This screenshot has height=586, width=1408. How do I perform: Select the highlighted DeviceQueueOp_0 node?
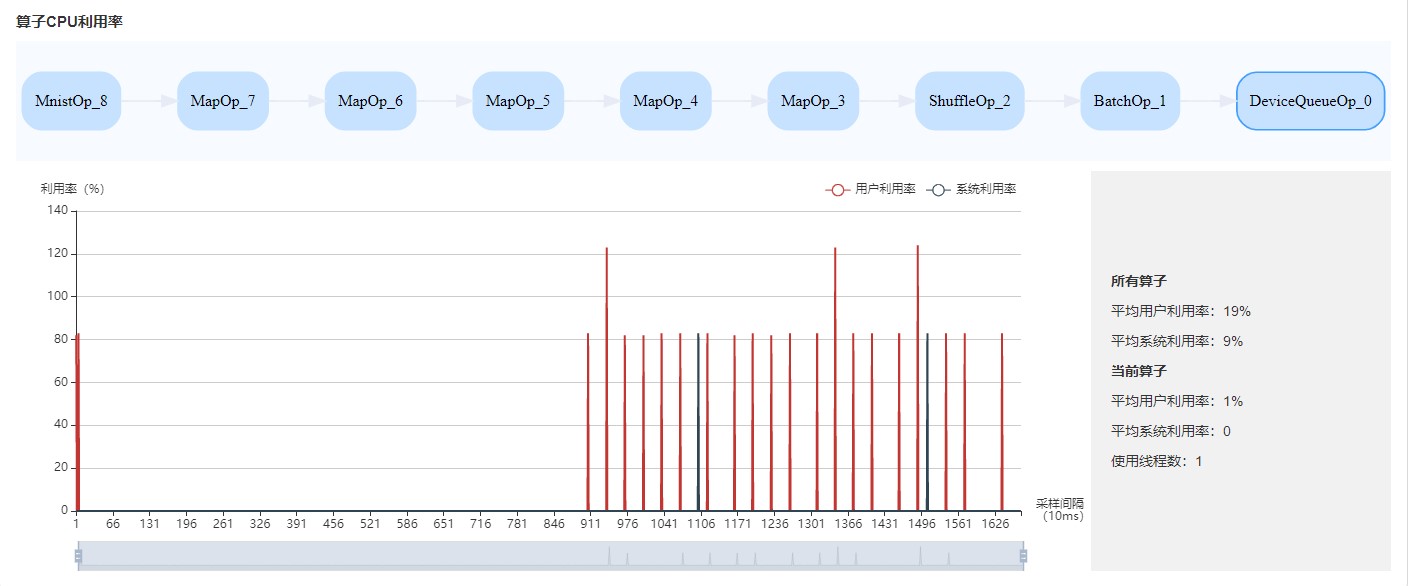click(1310, 101)
